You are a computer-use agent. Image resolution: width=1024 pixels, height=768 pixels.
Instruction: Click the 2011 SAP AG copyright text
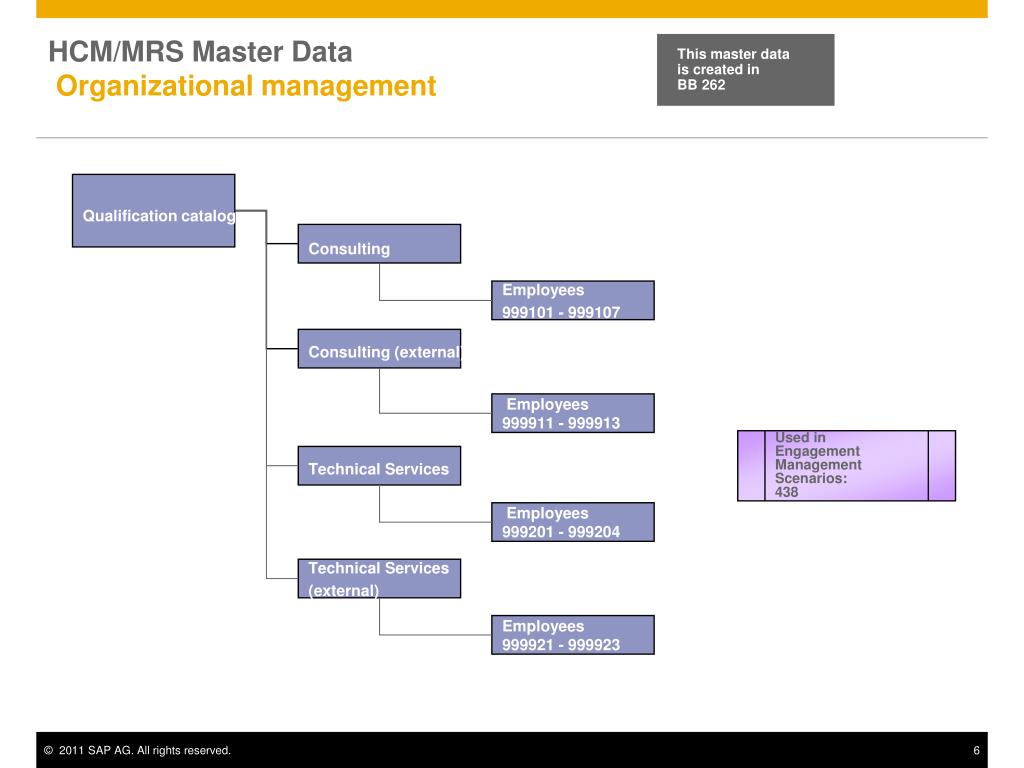coord(137,750)
